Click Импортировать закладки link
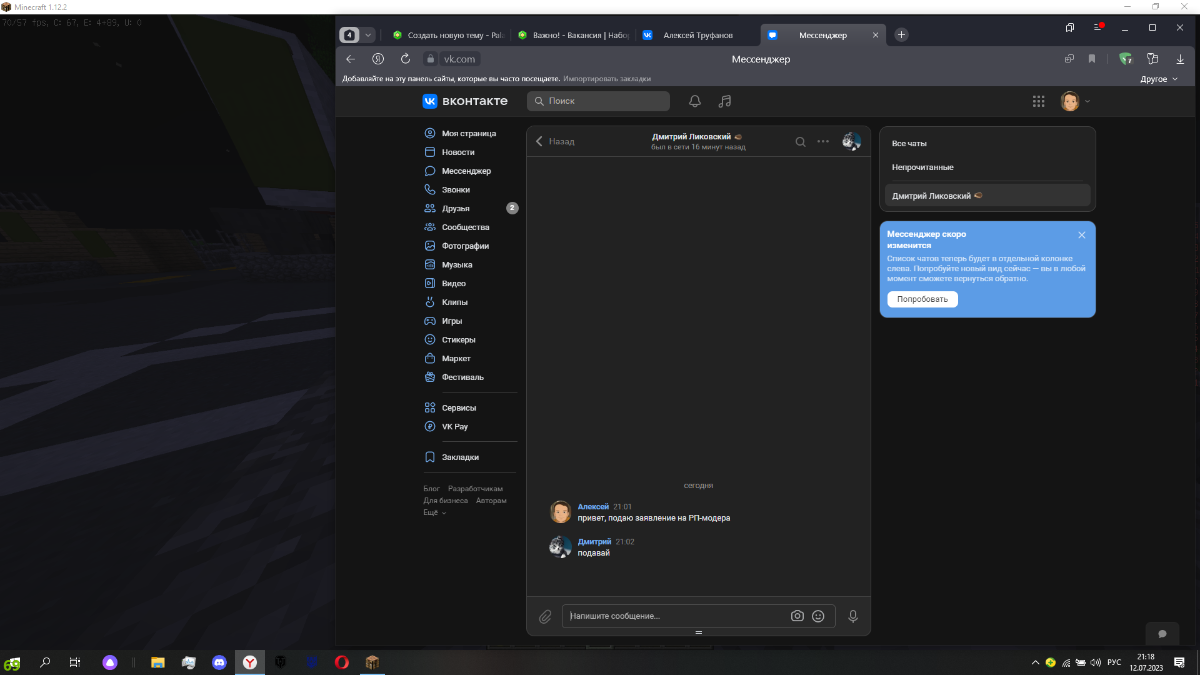This screenshot has width=1200, height=675. tap(607, 78)
